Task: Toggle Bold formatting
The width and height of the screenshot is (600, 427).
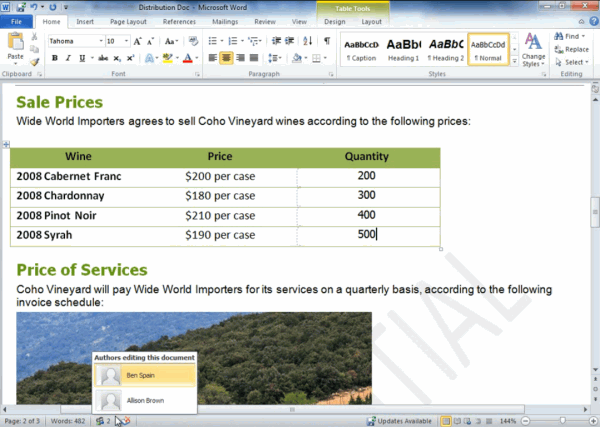Action: 55,58
